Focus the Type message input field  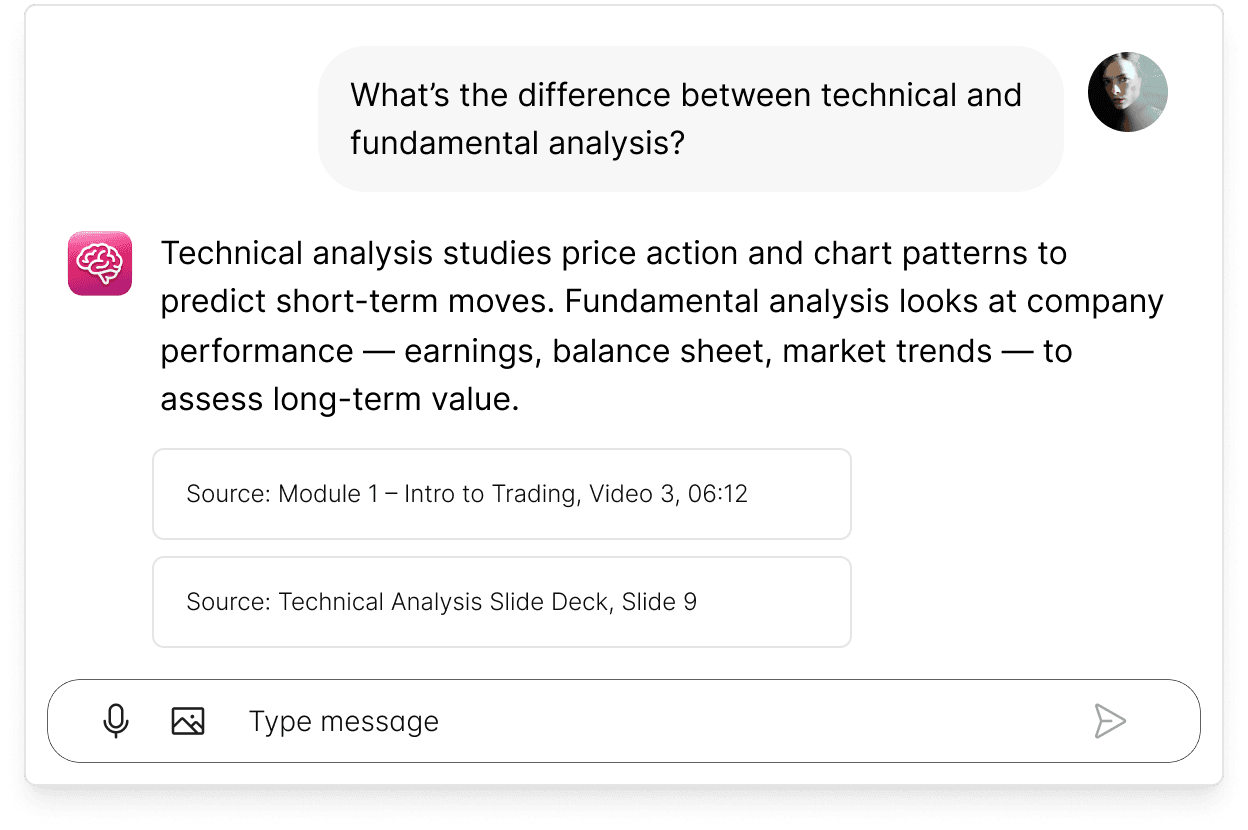[660, 721]
